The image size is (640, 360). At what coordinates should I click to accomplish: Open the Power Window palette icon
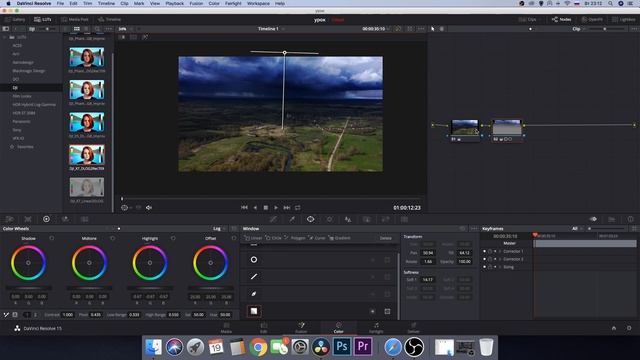click(x=311, y=219)
